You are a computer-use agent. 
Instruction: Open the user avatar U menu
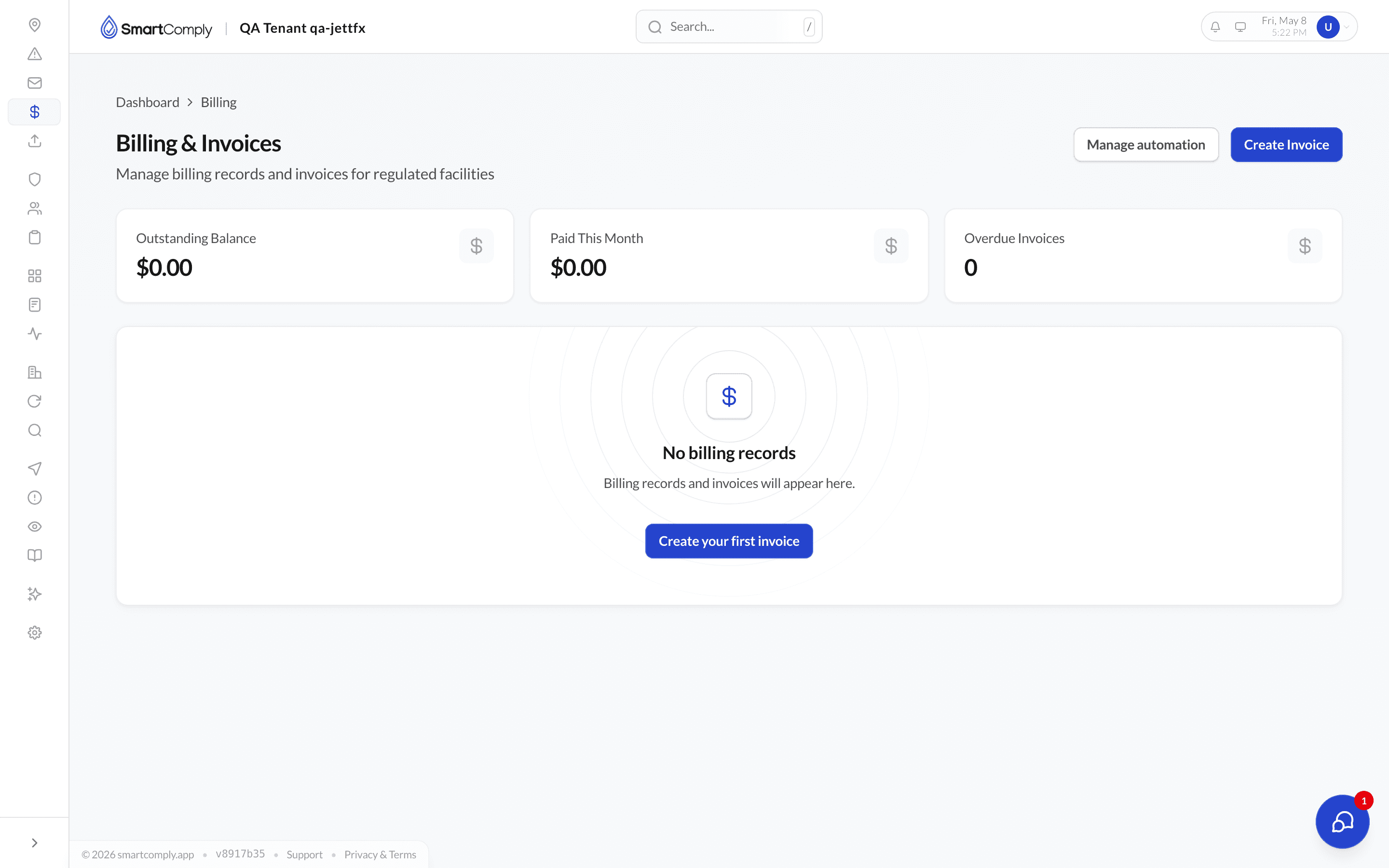[x=1328, y=27]
